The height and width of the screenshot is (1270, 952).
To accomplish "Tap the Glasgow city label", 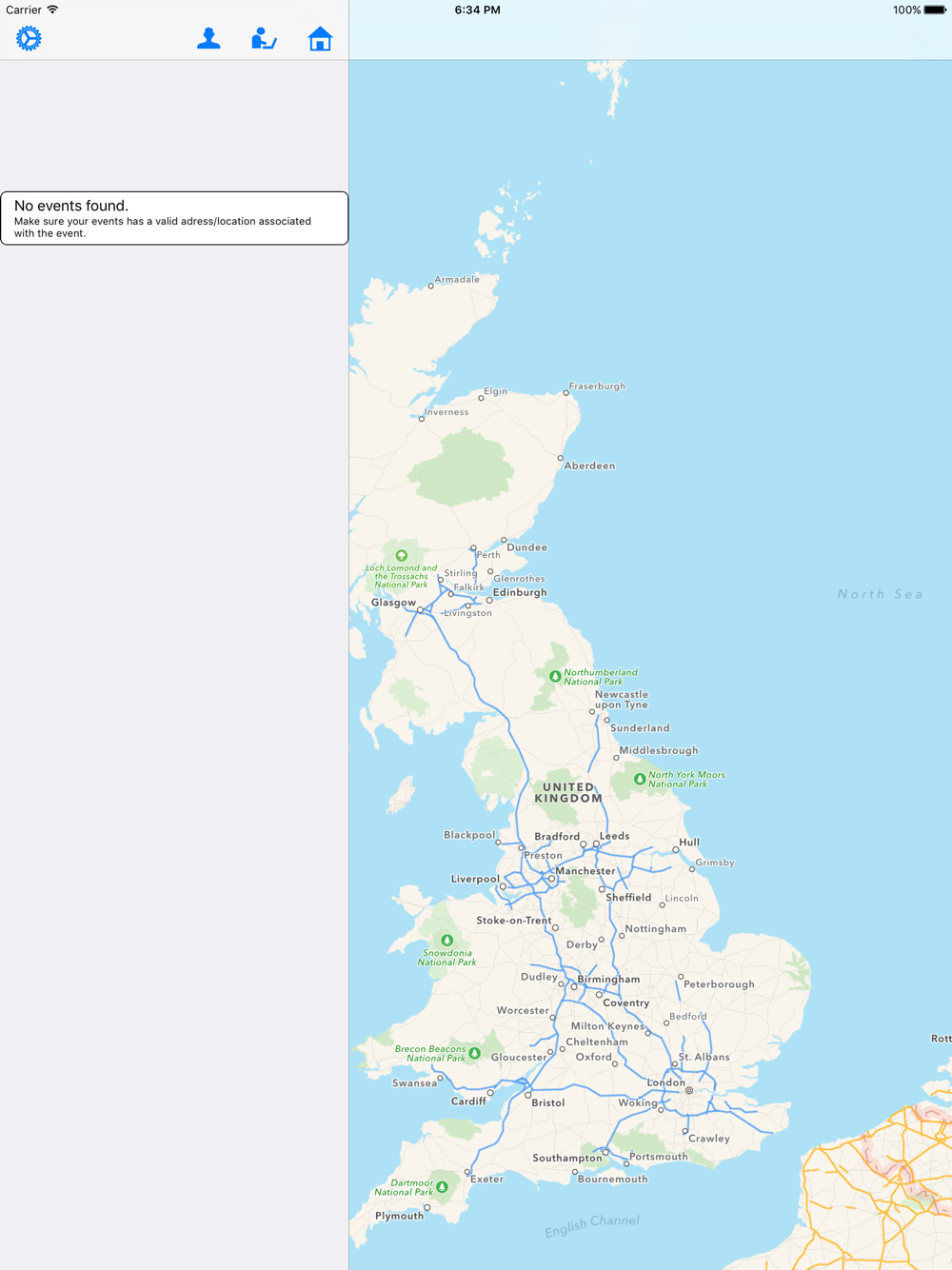I will 393,603.
